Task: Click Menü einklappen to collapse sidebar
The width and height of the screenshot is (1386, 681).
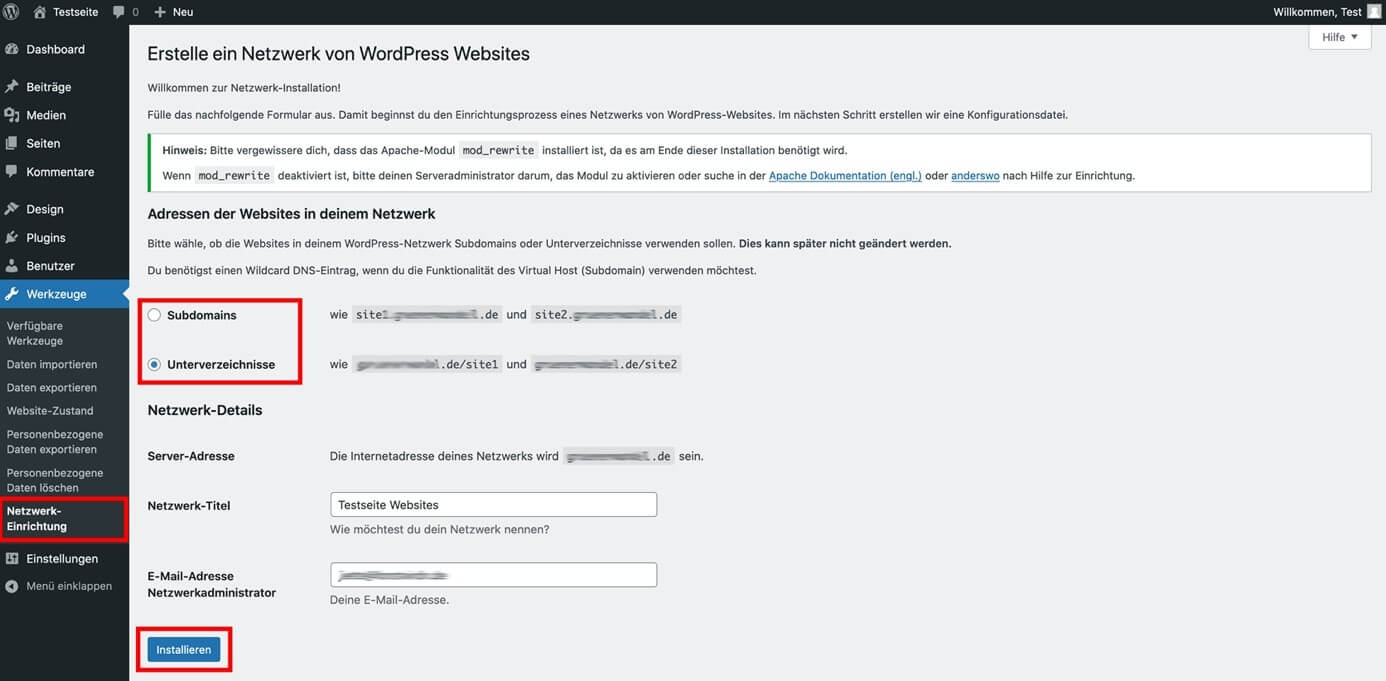Action: coord(69,586)
